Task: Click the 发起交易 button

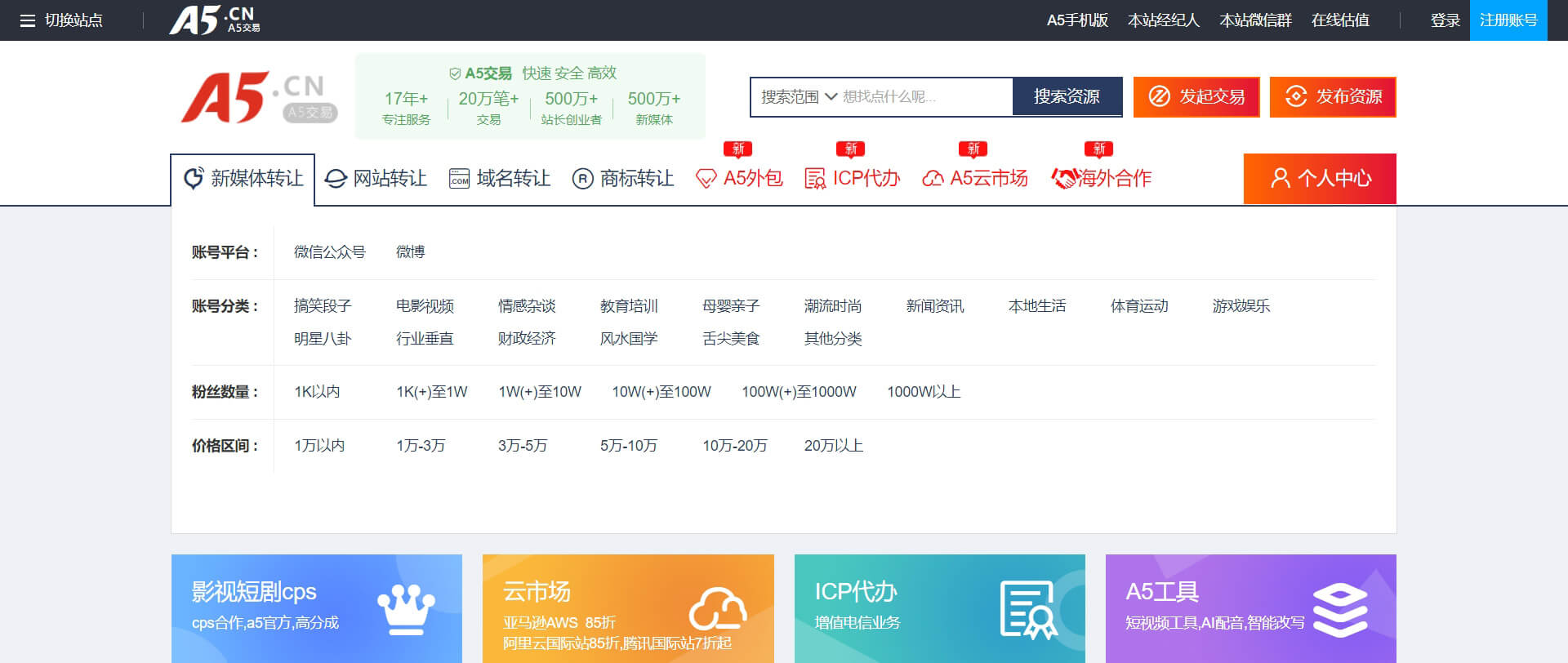Action: pos(1196,96)
